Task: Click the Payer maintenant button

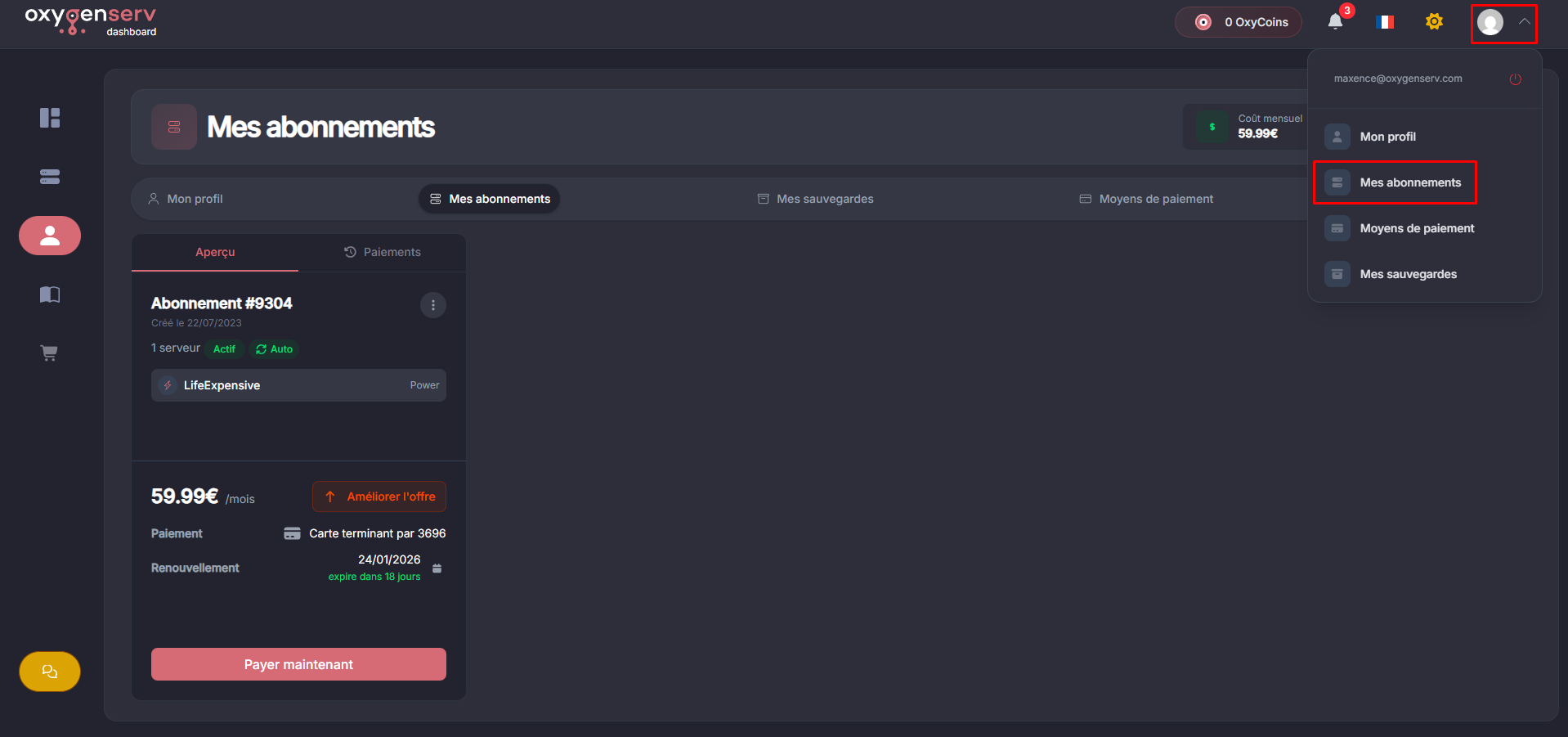Action: tap(298, 664)
